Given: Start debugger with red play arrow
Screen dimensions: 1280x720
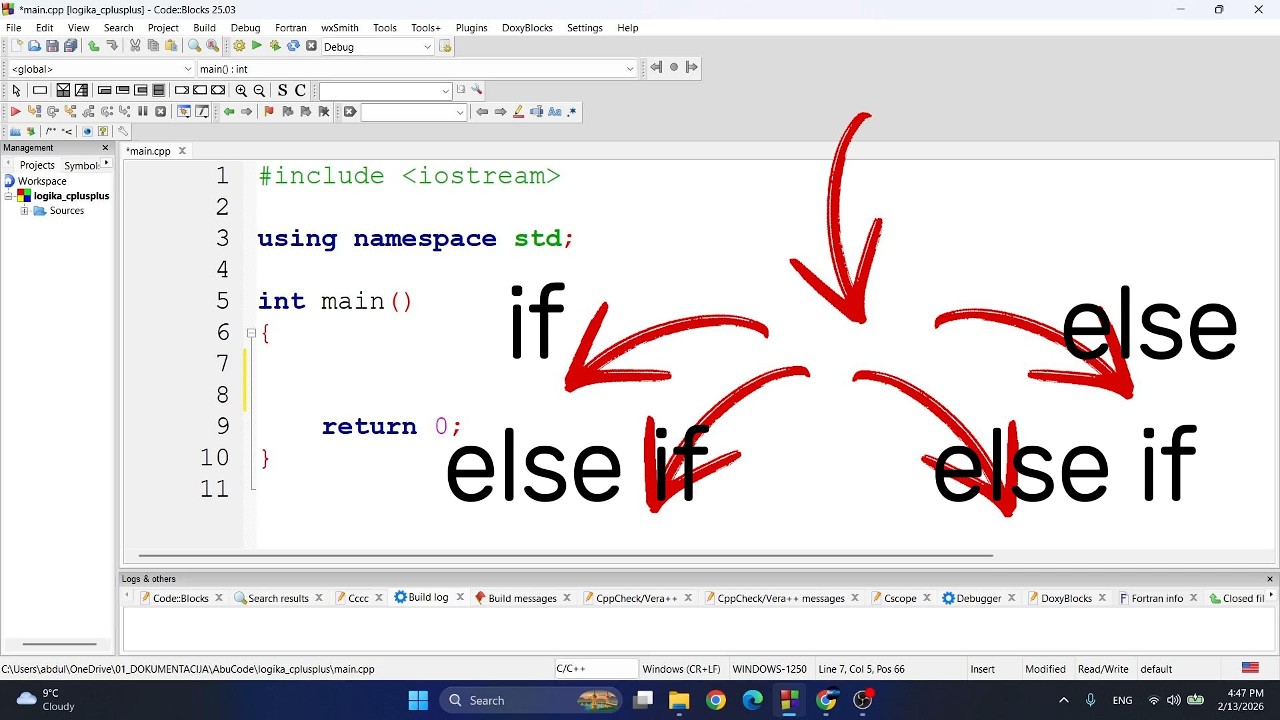Looking at the screenshot, I should point(16,111).
